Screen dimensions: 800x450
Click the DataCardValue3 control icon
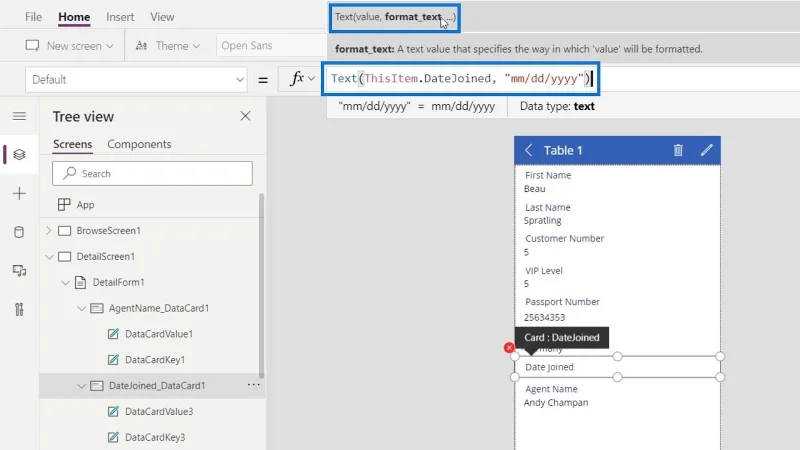tap(113, 411)
